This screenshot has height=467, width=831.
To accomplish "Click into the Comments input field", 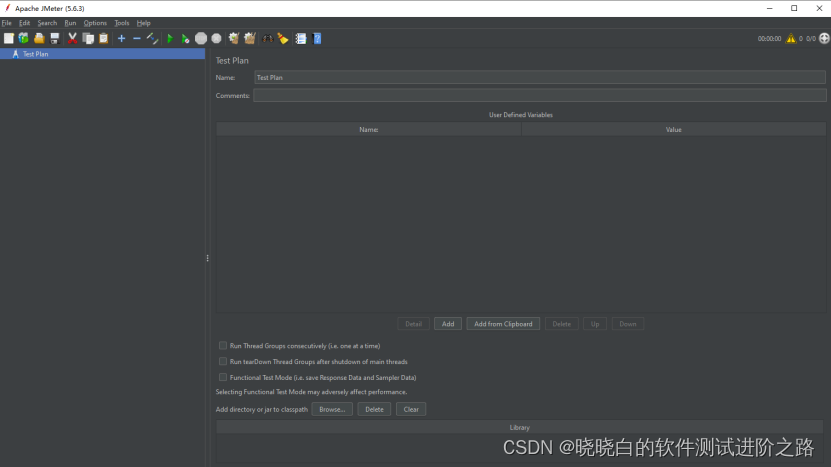I will (x=540, y=95).
